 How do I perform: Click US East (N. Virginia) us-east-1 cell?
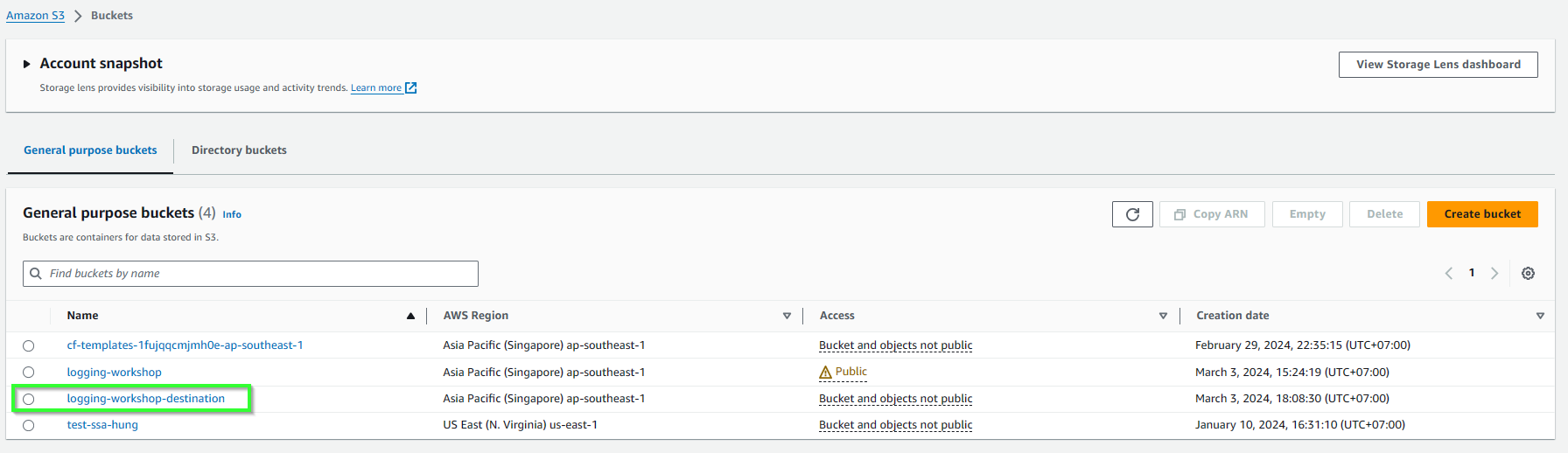coord(521,425)
